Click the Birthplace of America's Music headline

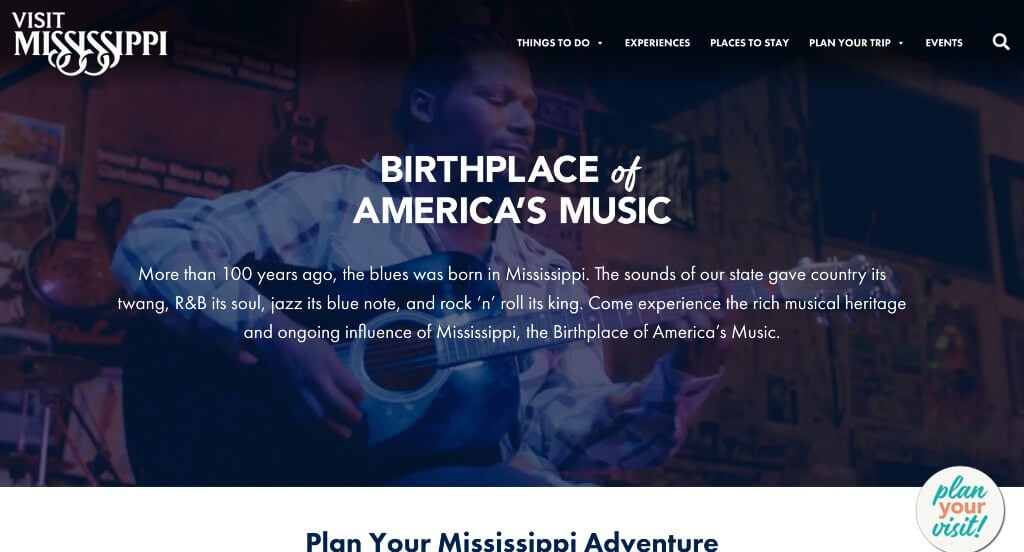click(511, 190)
